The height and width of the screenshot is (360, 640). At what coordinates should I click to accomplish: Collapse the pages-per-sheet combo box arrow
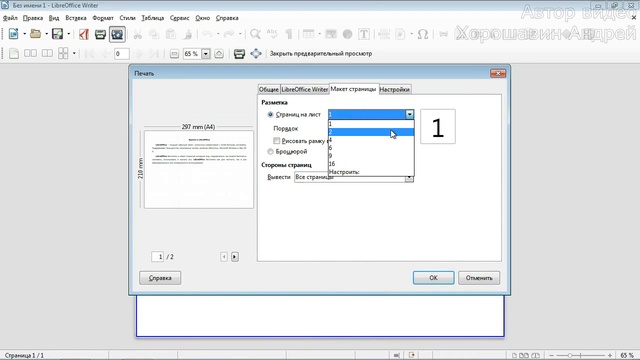409,115
